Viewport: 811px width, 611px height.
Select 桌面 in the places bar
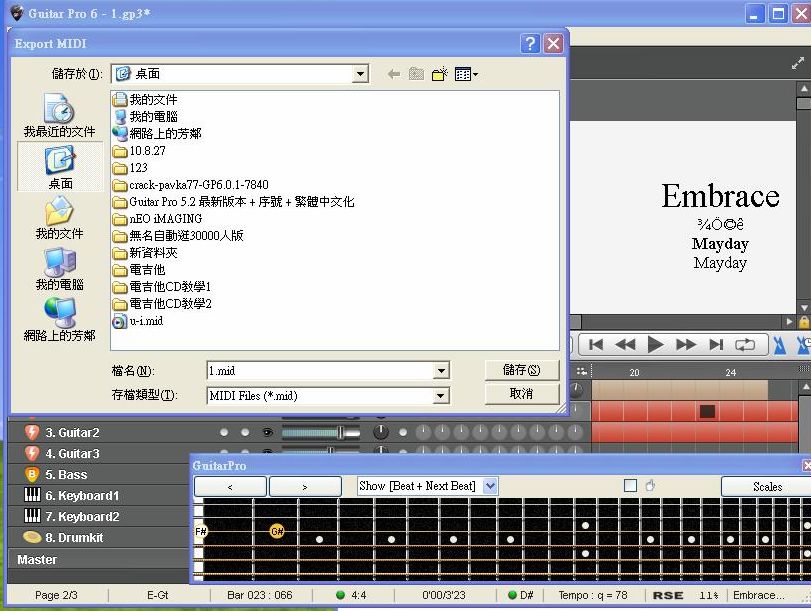[60, 167]
